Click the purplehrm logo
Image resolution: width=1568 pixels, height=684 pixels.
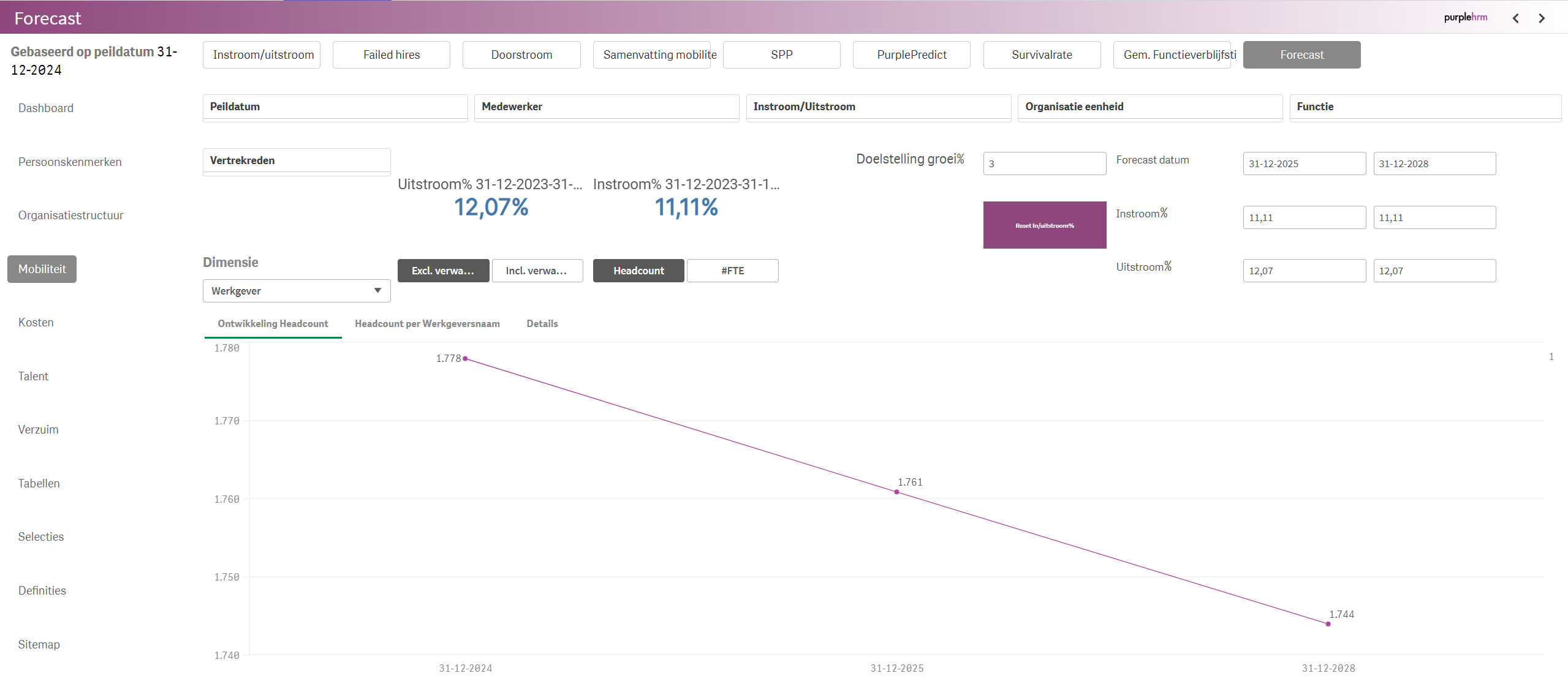1465,18
